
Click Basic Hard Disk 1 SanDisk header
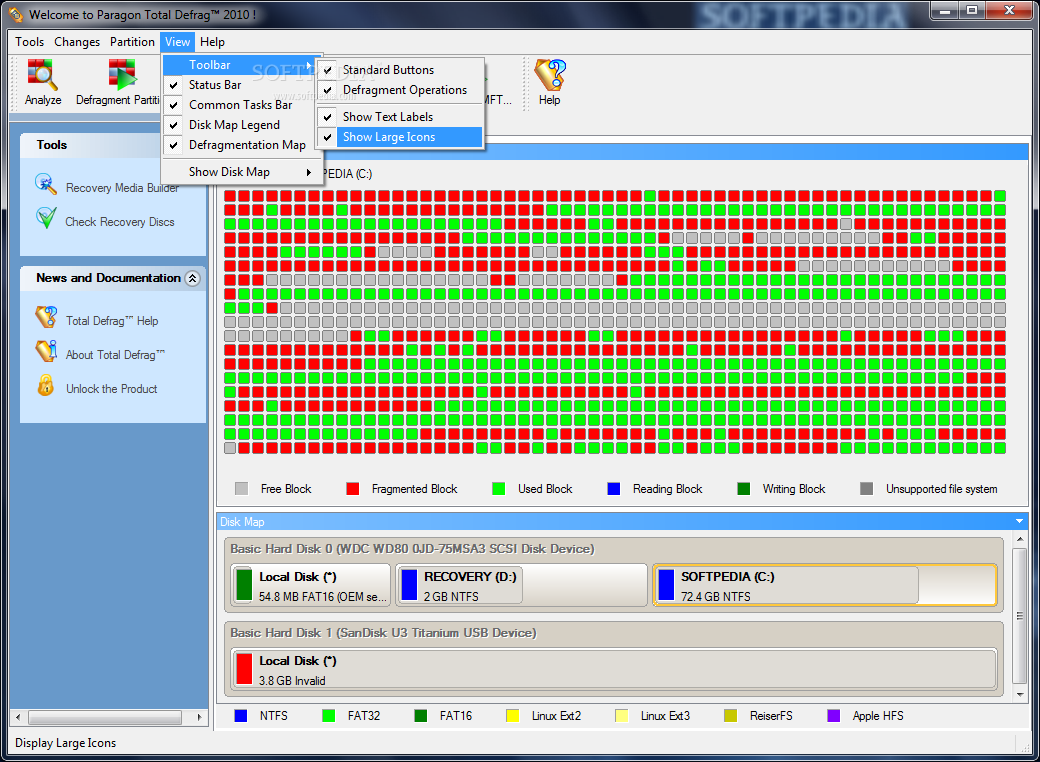(x=383, y=633)
